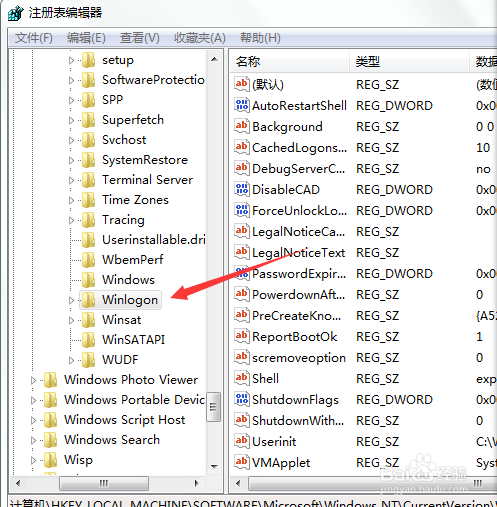Screen dimensions: 497x507
Task: Click the tree pane vertical scrollbar thumb
Action: (x=213, y=407)
